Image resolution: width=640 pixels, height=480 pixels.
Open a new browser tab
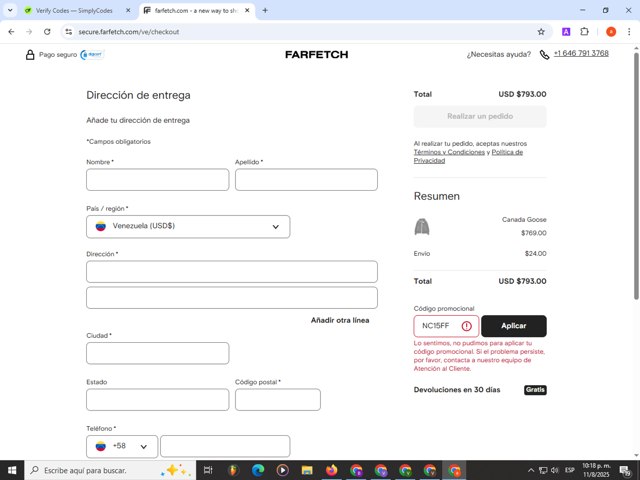click(265, 11)
